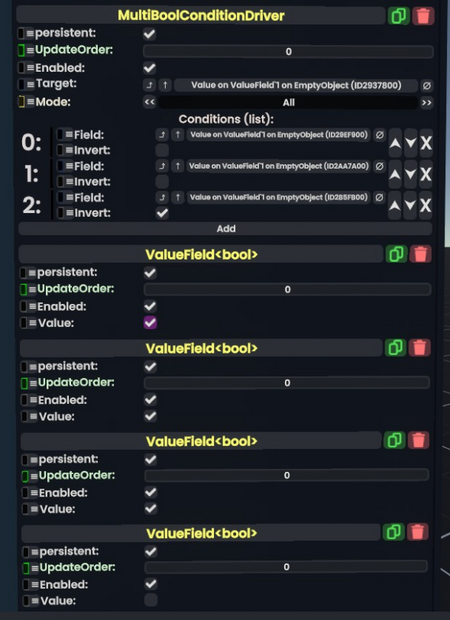This screenshot has height=620, width=450.
Task: Delete the last ValueField<bool> component
Action: coord(418,532)
